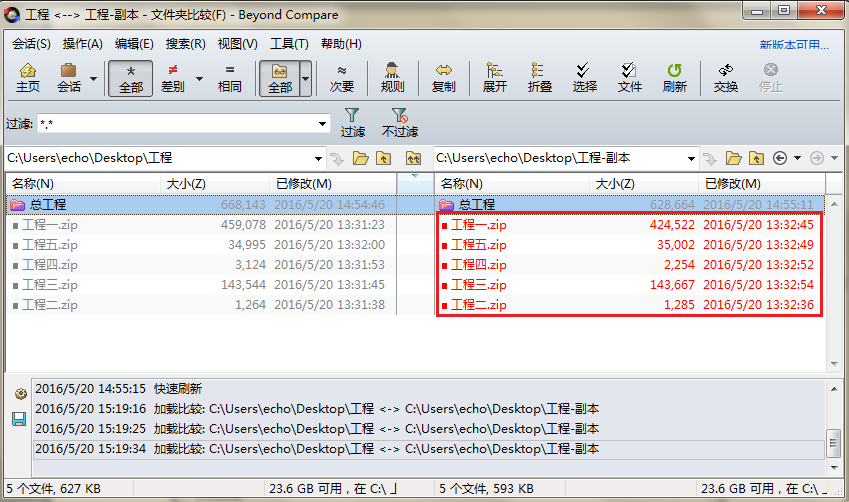Expand the left folder path dropdown

pos(318,159)
